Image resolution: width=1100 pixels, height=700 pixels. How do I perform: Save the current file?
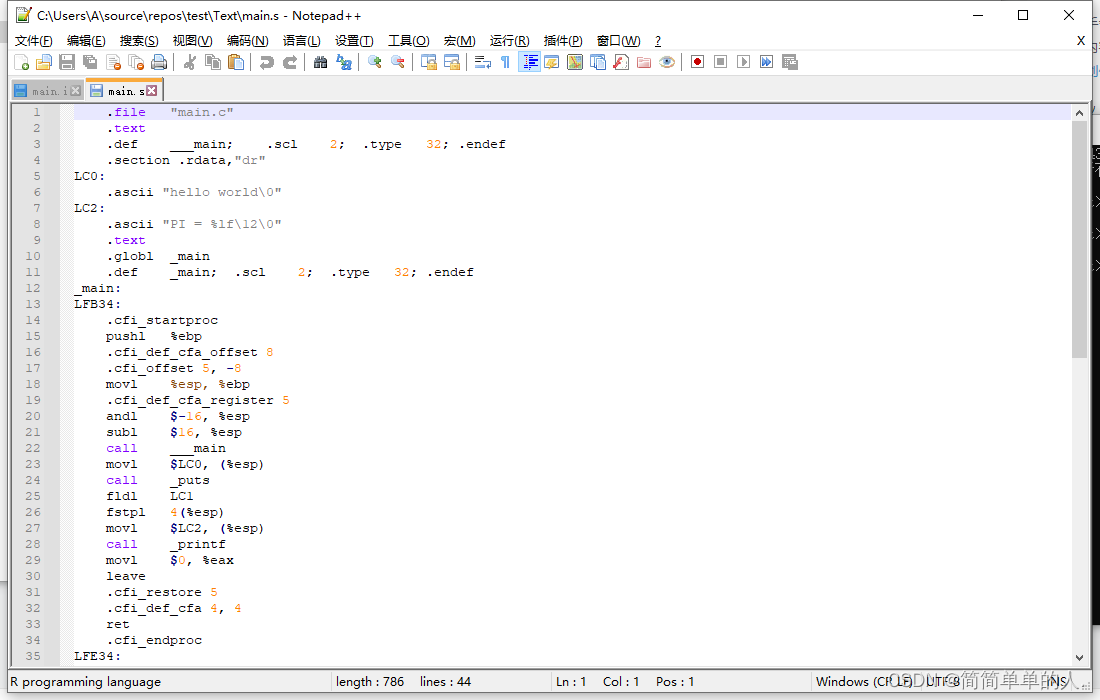67,62
